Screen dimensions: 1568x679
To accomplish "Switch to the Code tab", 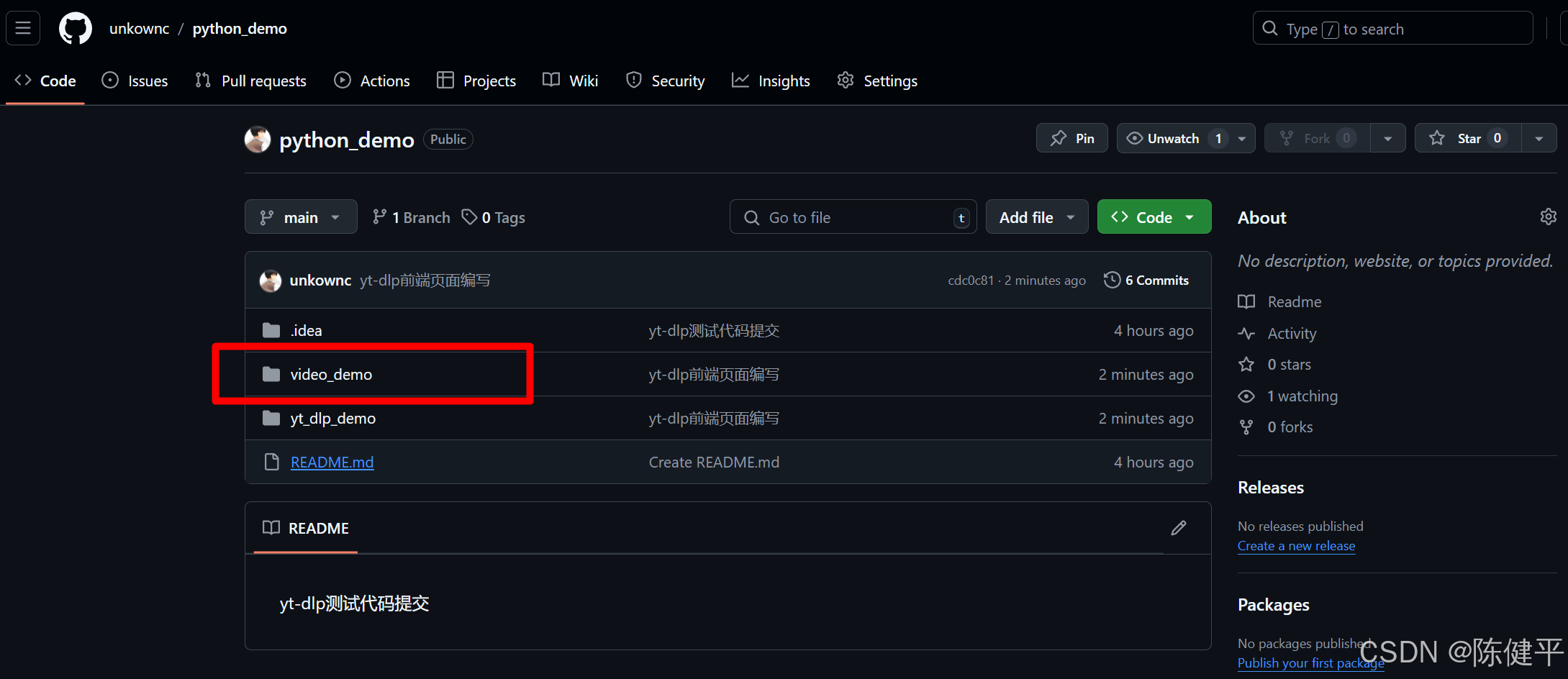I will click(45, 81).
